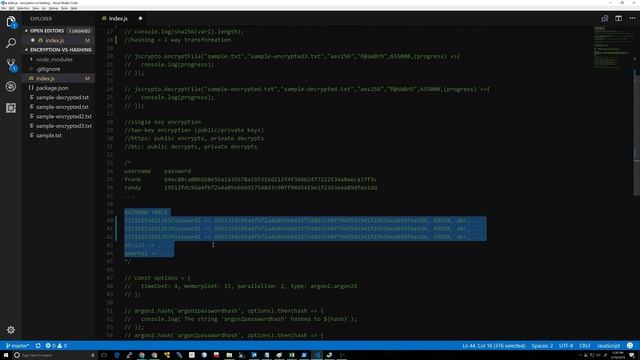Open Task View on the taskbar
This screenshot has width=640, height=360.
104,355
